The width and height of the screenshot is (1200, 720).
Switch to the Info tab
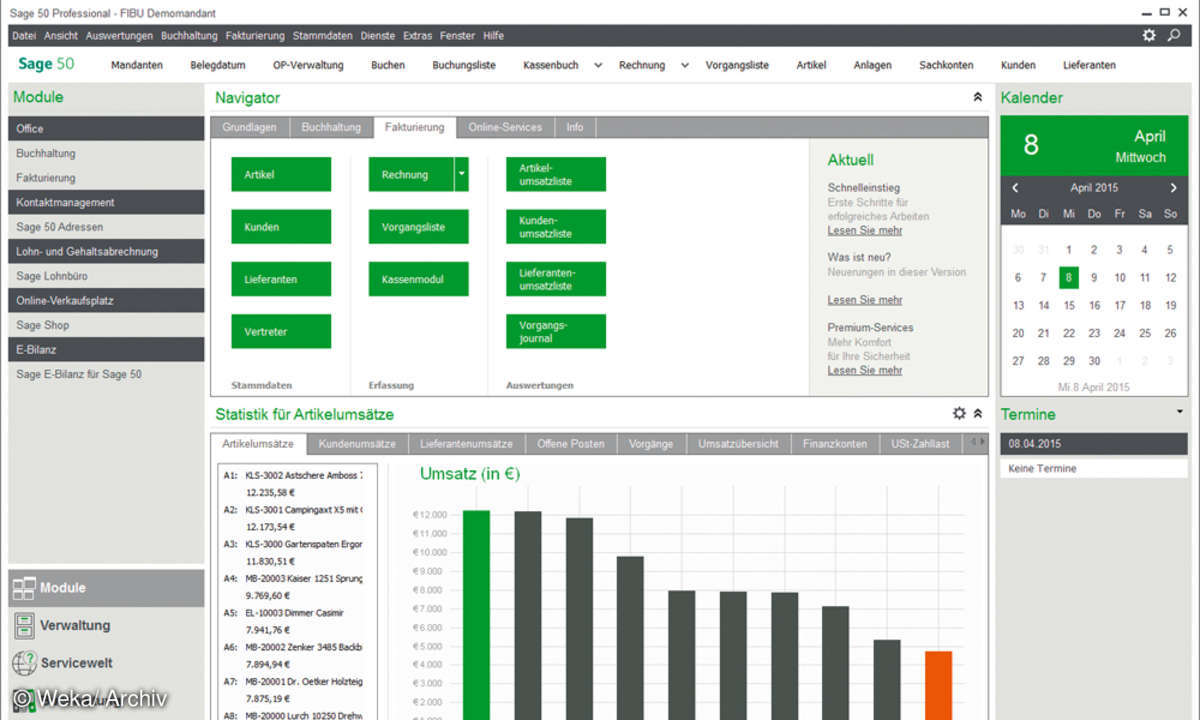point(575,127)
